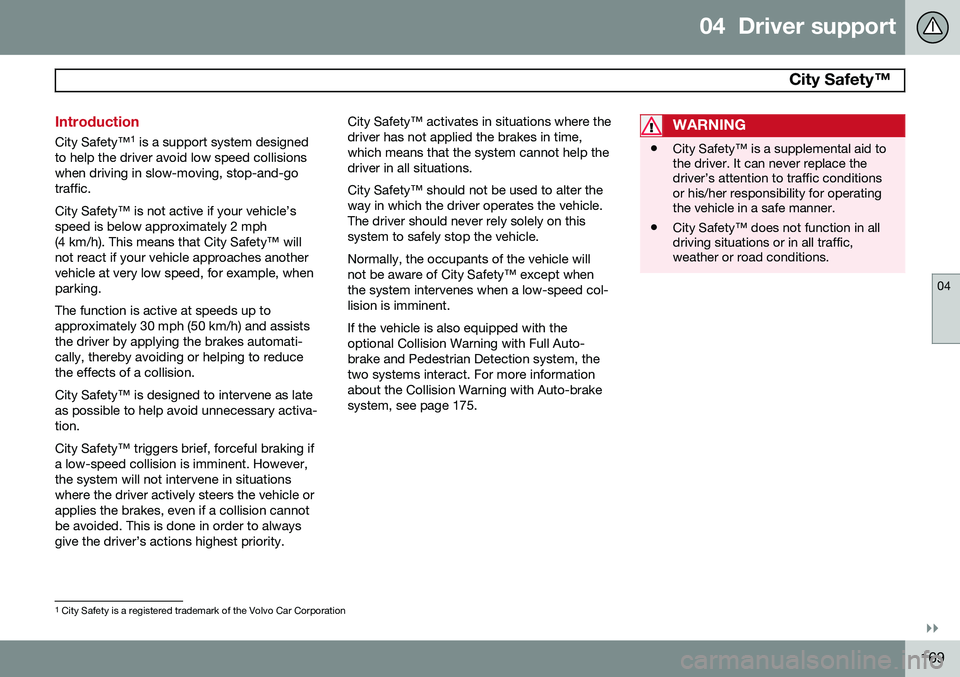Click the Volvo Car Corporation trademark footnote
The width and height of the screenshot is (960, 677).
tap(201, 611)
